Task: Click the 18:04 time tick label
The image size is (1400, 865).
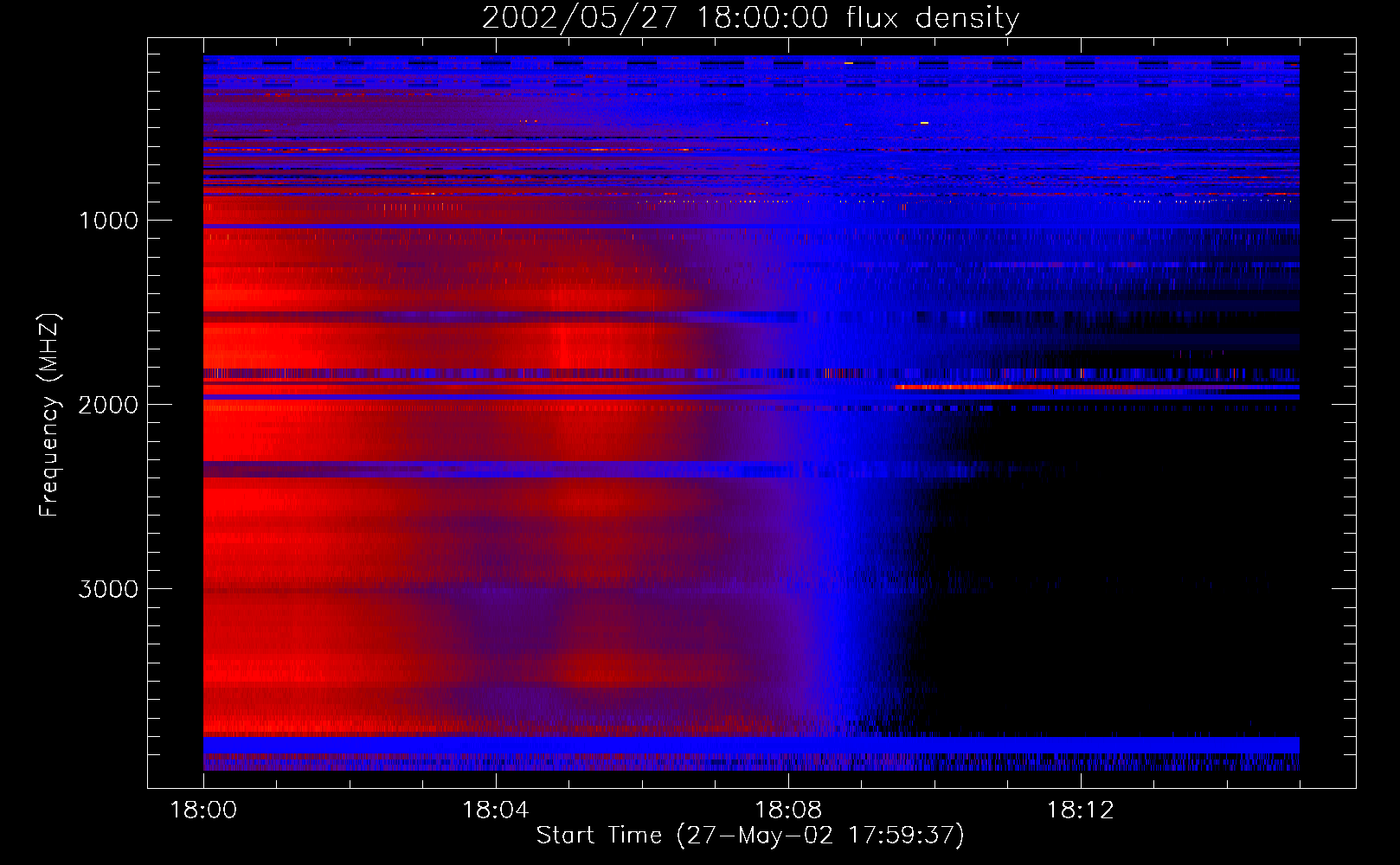Action: coord(496,811)
